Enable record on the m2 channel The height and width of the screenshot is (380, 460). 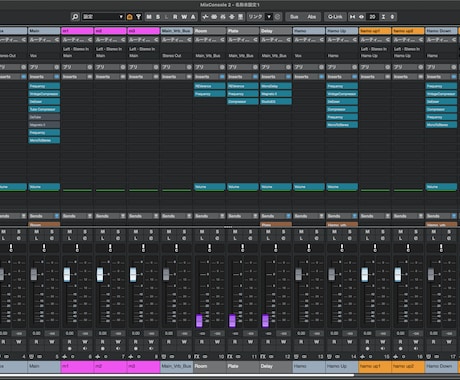(x=102, y=348)
